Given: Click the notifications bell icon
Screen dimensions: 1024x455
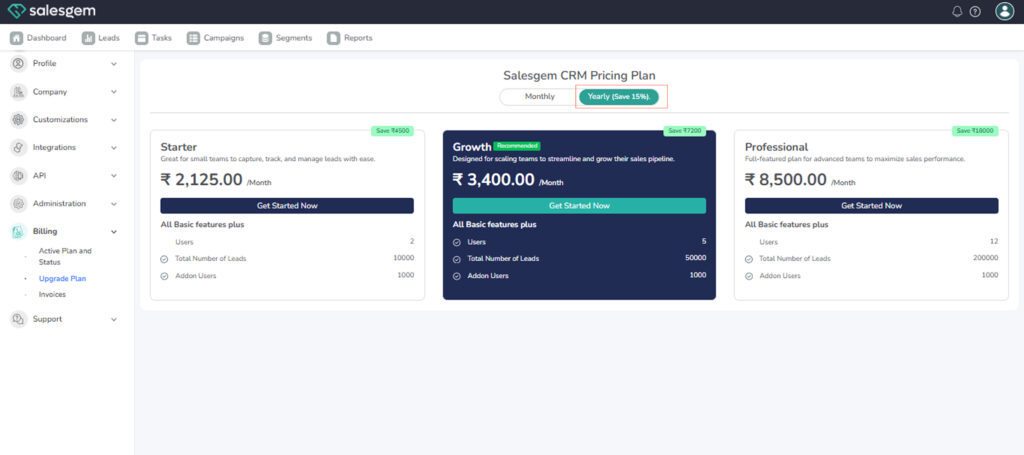Looking at the screenshot, I should tap(957, 12).
